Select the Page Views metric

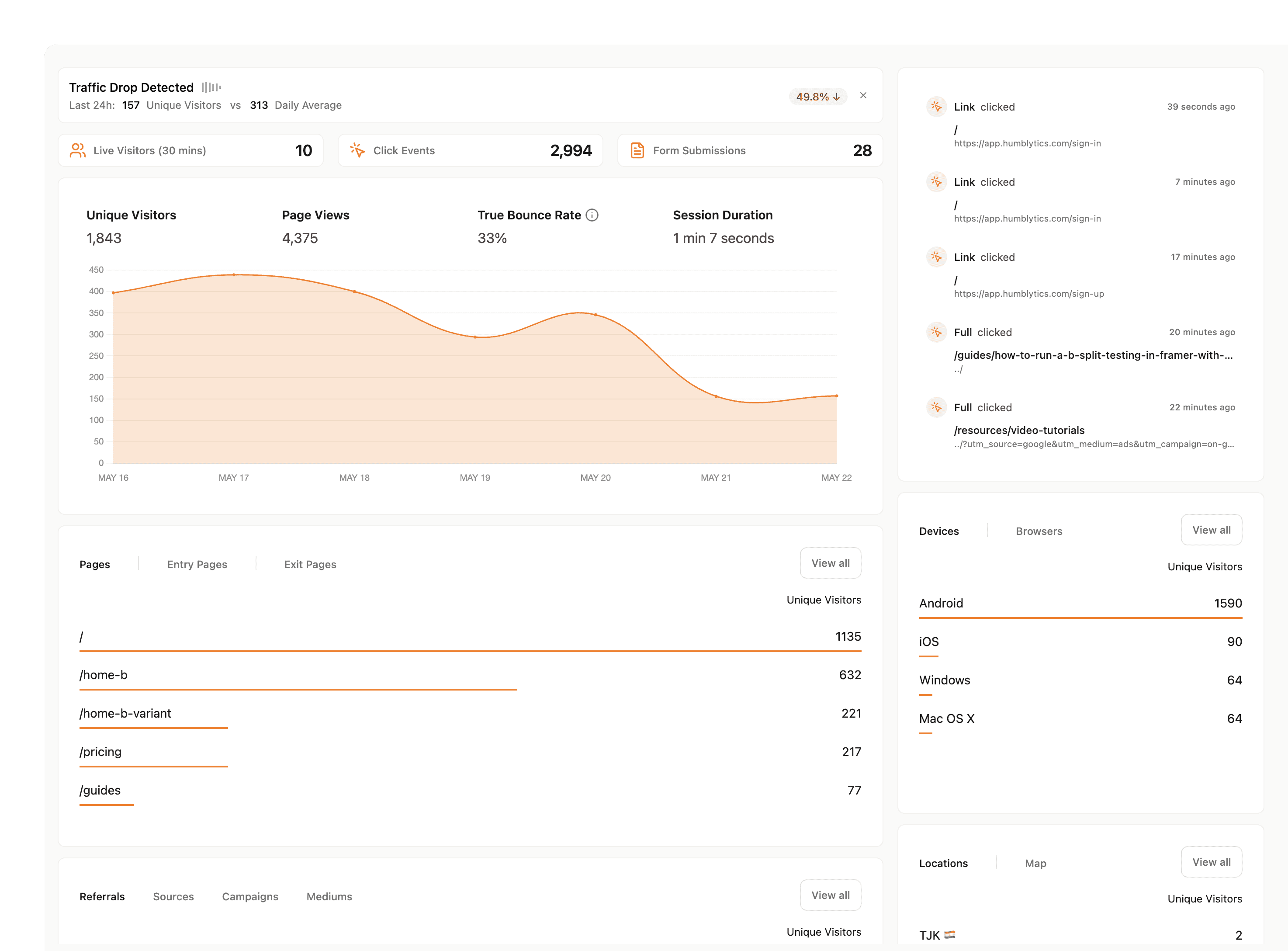pos(315,226)
